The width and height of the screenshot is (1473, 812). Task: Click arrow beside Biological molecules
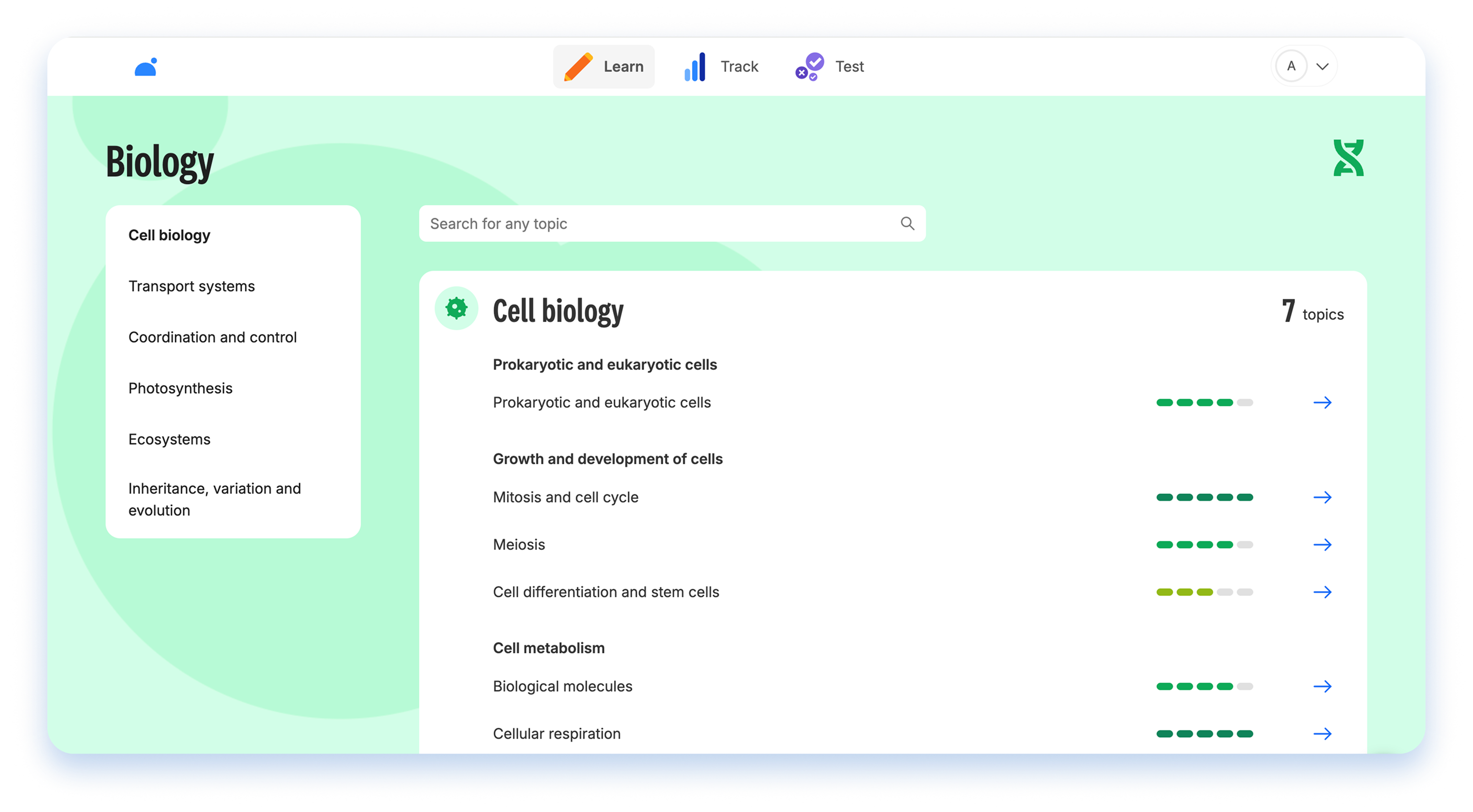[x=1322, y=686]
